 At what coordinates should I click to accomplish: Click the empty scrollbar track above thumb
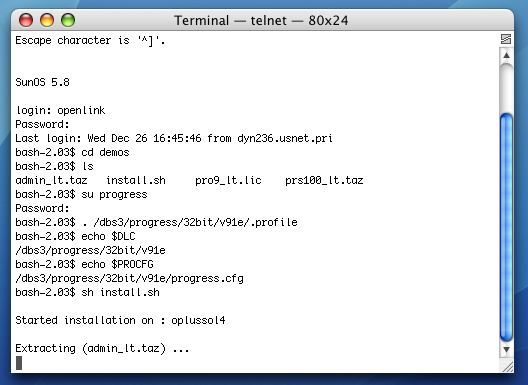tap(506, 88)
